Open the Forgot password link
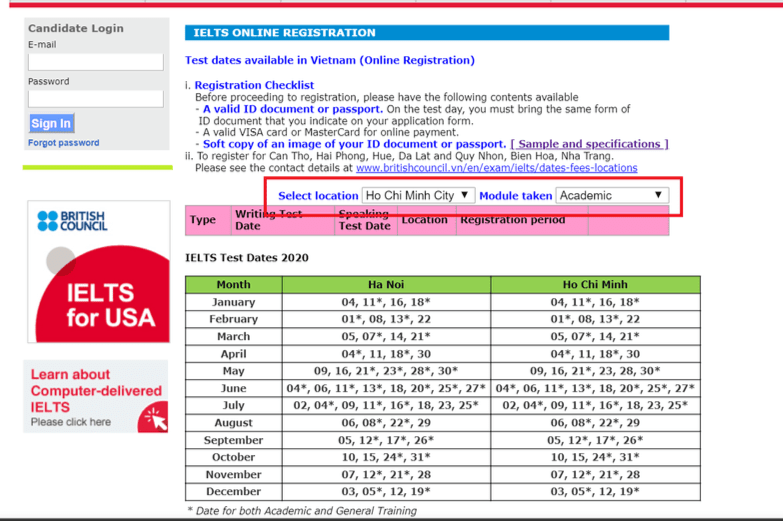This screenshot has height=521, width=783. click(x=63, y=143)
